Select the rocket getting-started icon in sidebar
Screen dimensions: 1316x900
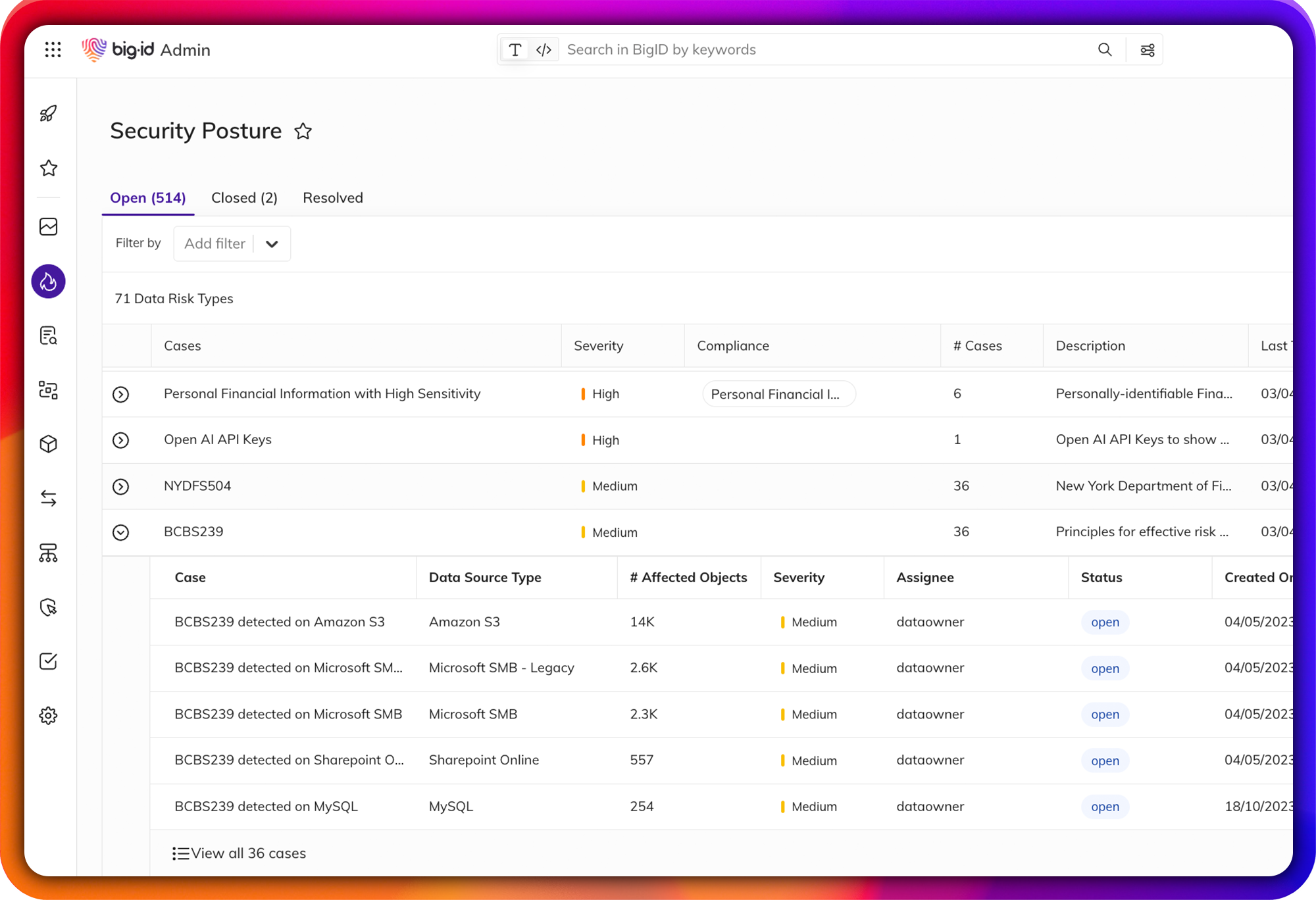48,113
